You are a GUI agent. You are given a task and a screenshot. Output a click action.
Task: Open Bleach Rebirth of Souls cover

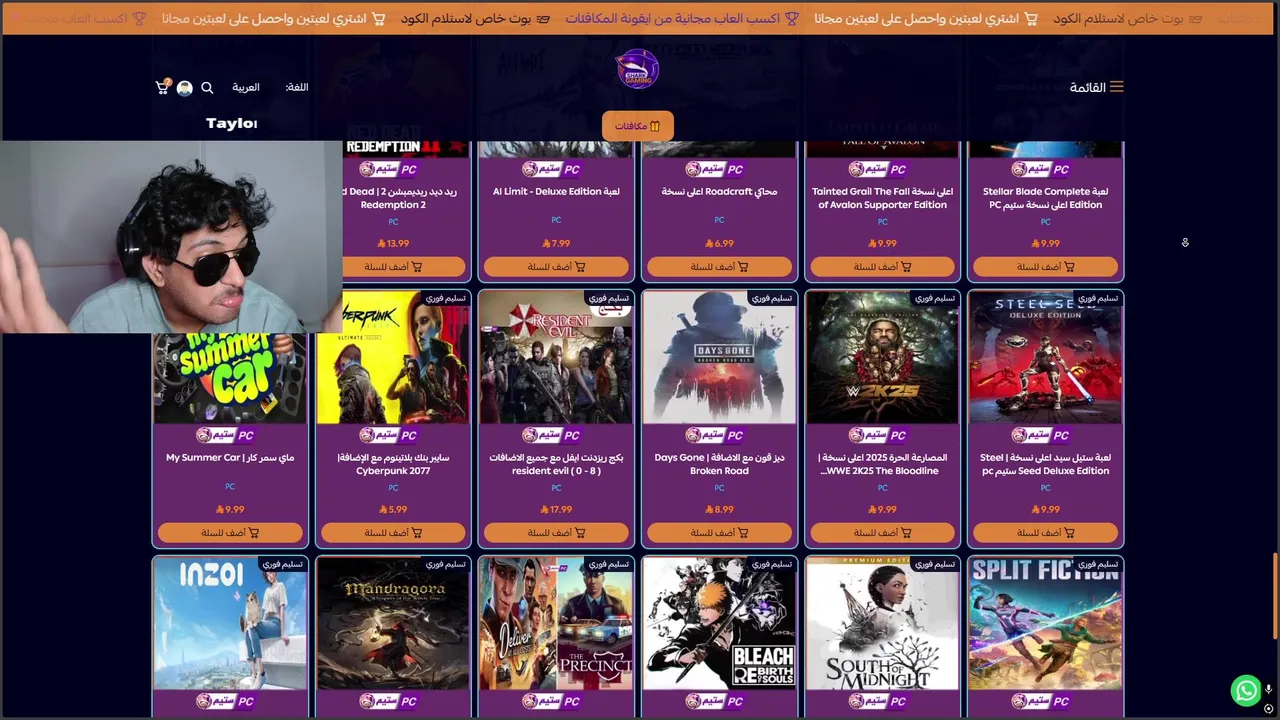pyautogui.click(x=719, y=623)
